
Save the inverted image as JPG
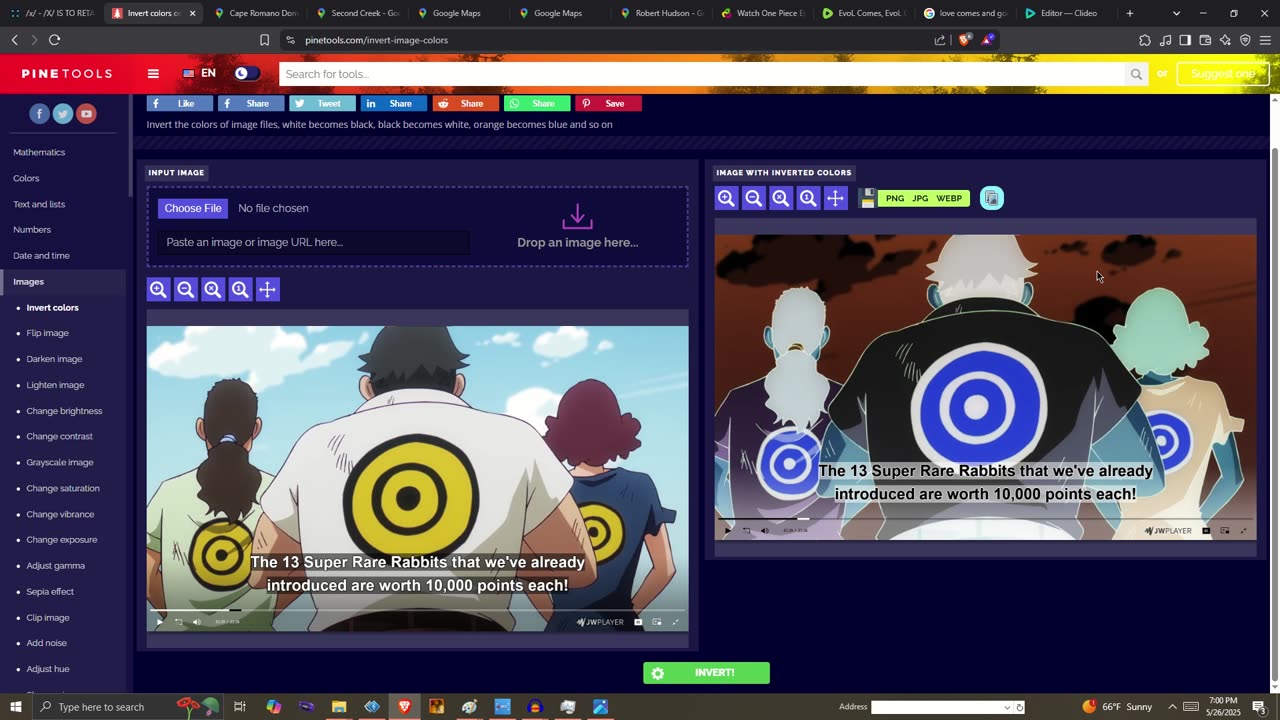[920, 198]
